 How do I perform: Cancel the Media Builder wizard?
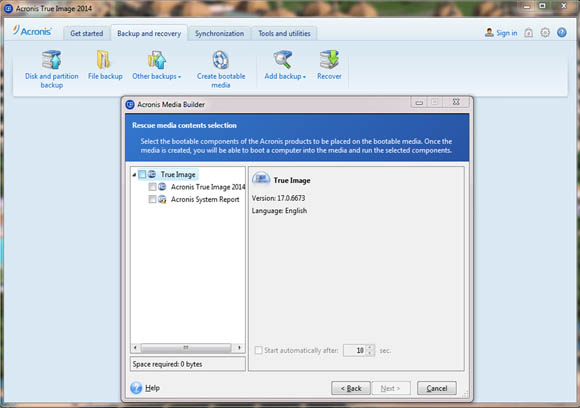(437, 388)
